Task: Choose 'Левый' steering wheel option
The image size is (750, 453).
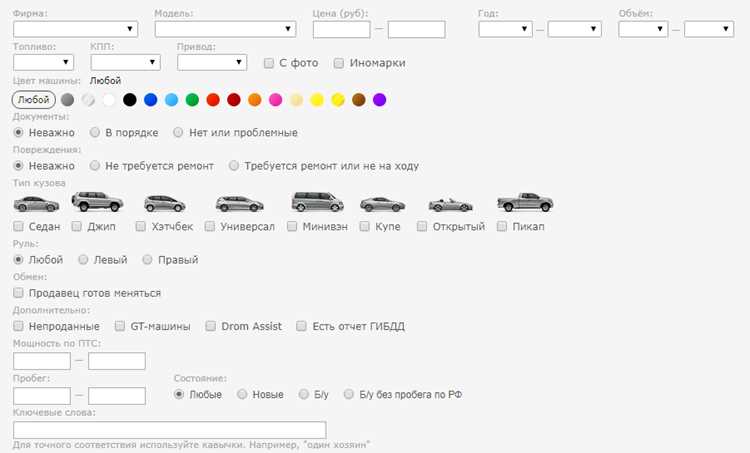Action: (x=83, y=259)
